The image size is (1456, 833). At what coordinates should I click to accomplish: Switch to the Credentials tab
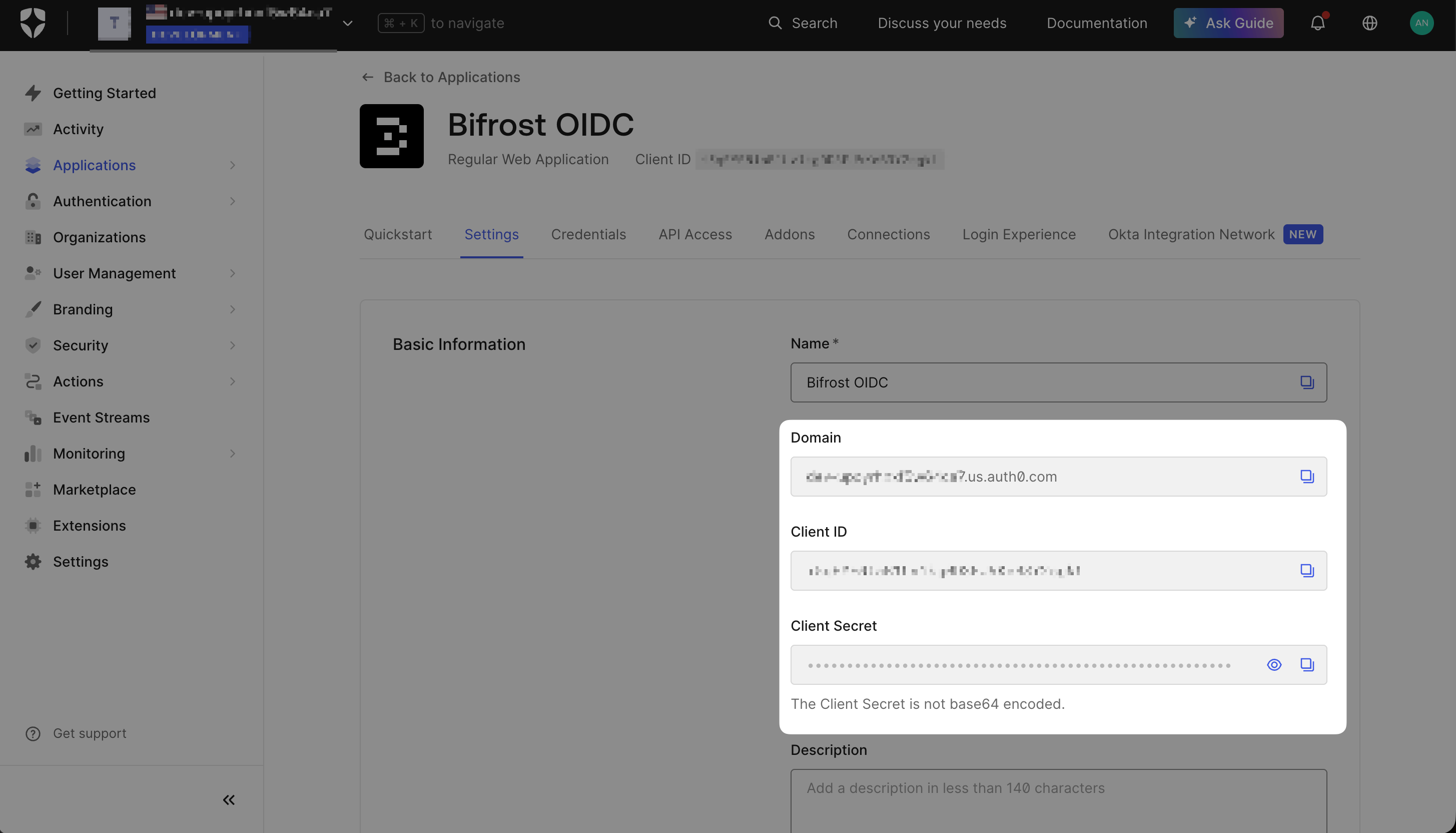coord(588,234)
